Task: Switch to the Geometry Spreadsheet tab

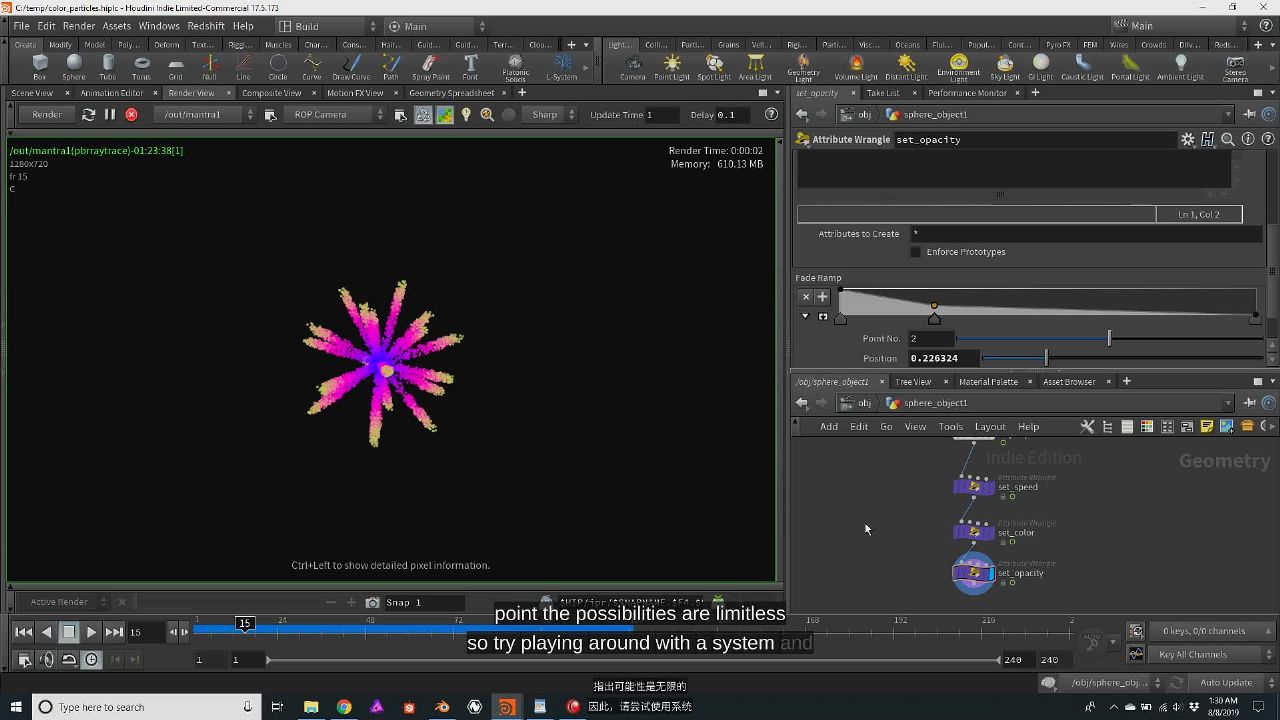Action: coord(452,93)
